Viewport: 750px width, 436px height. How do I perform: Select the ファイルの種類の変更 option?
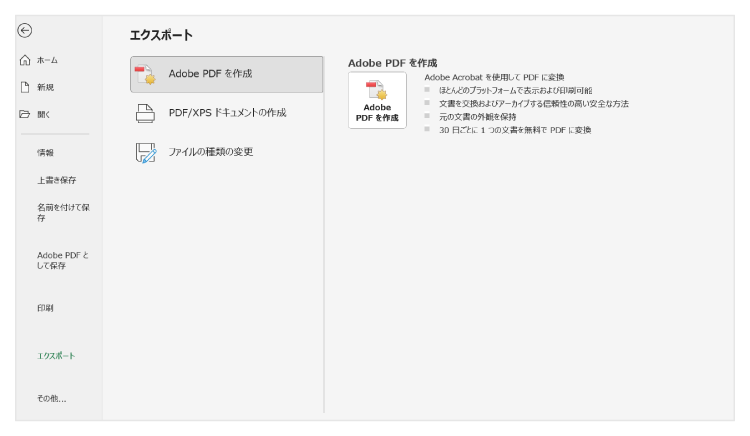click(227, 153)
